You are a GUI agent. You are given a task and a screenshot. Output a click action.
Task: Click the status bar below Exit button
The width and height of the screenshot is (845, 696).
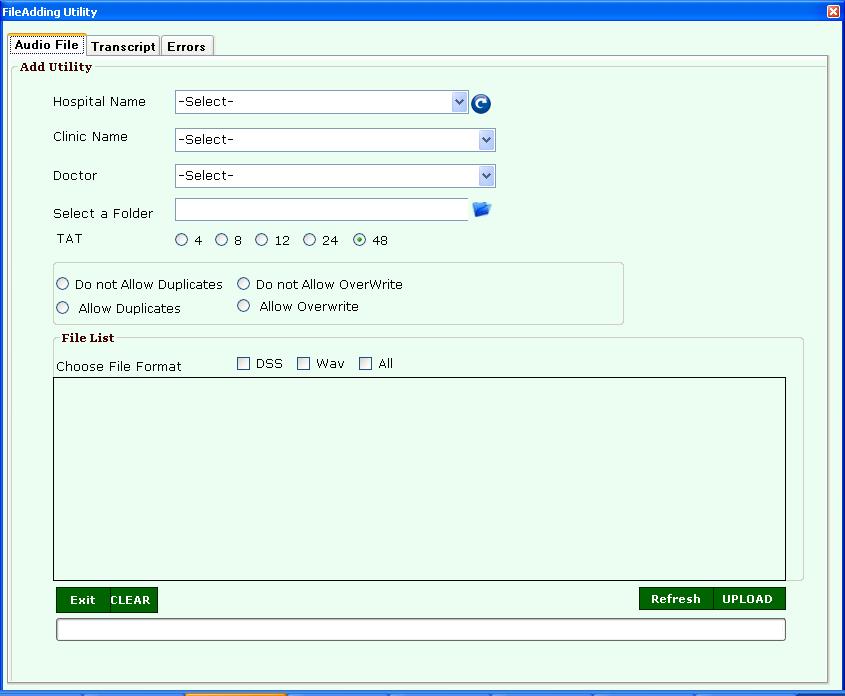[421, 630]
